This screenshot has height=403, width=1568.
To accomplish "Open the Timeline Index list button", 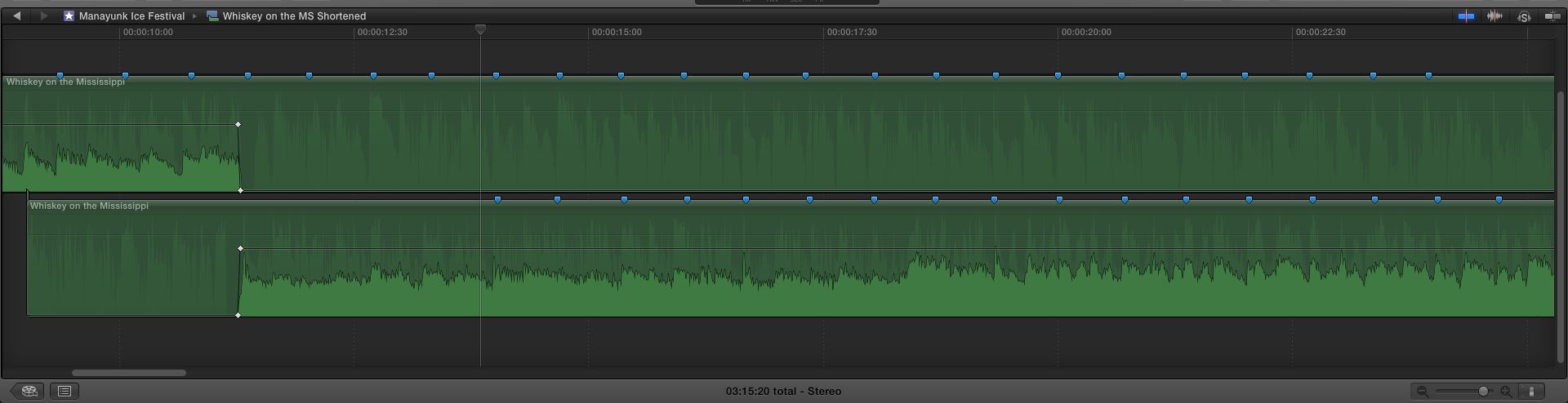I will pyautogui.click(x=65, y=391).
